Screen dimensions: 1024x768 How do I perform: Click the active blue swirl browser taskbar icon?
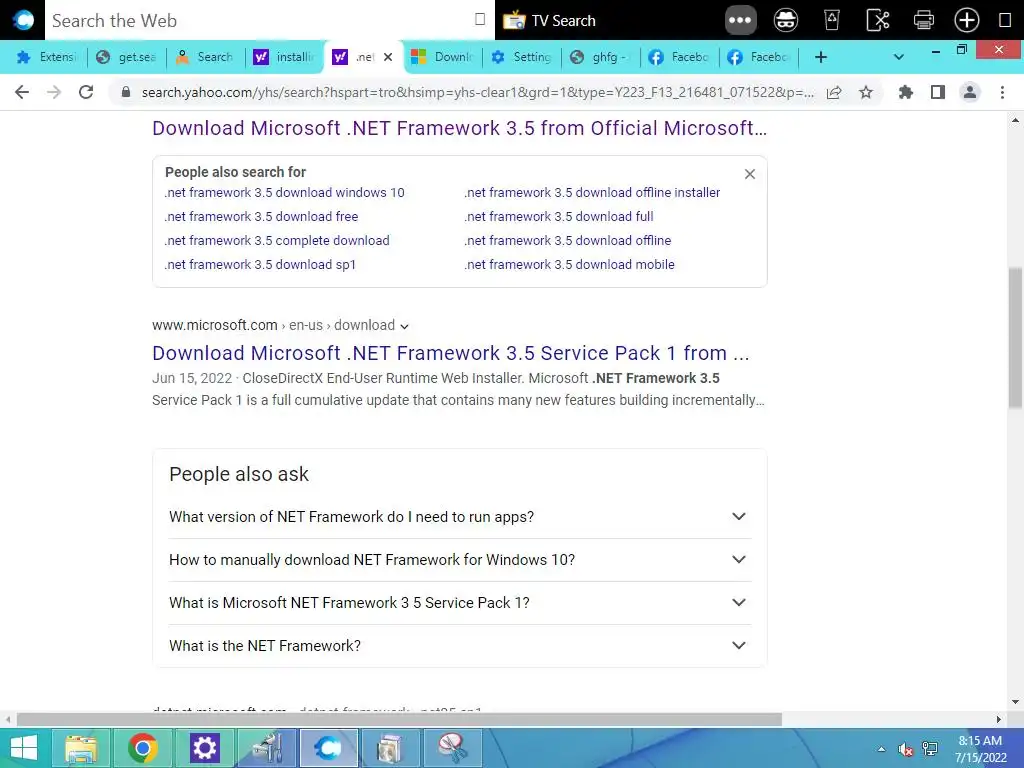click(328, 748)
